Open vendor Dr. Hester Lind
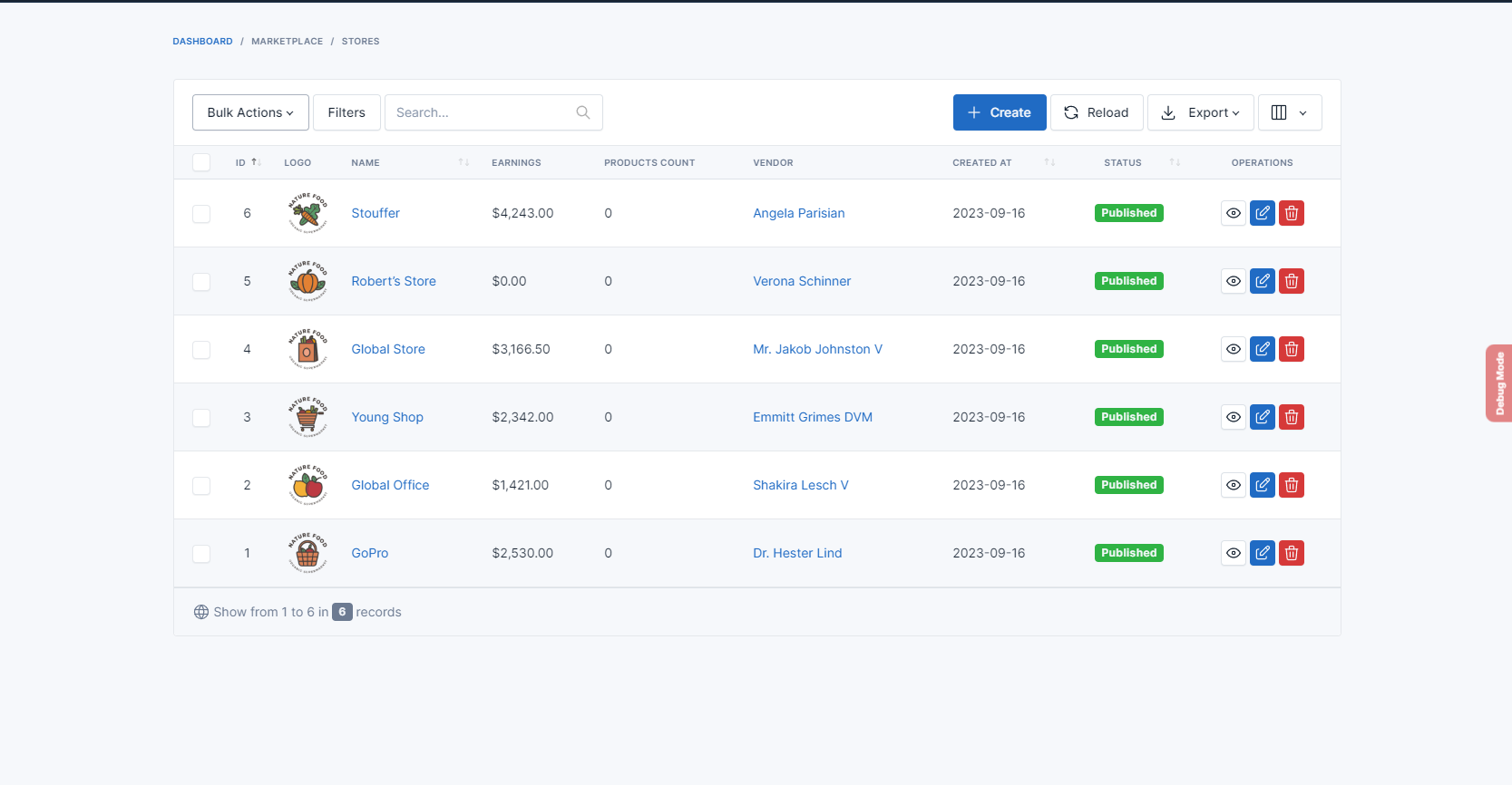1512x785 pixels. click(x=797, y=553)
